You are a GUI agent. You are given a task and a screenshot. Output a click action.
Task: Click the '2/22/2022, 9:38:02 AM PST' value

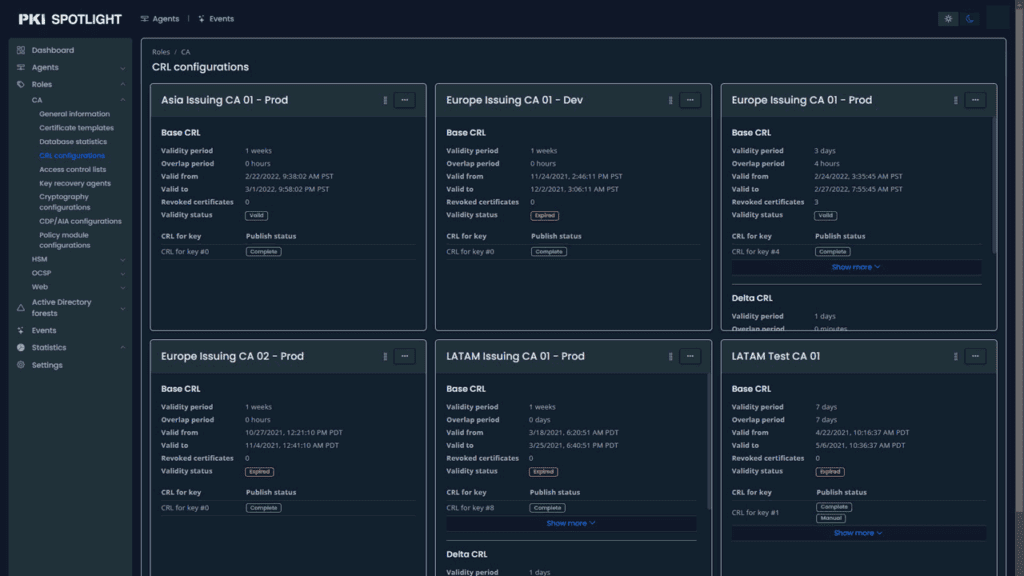point(289,176)
